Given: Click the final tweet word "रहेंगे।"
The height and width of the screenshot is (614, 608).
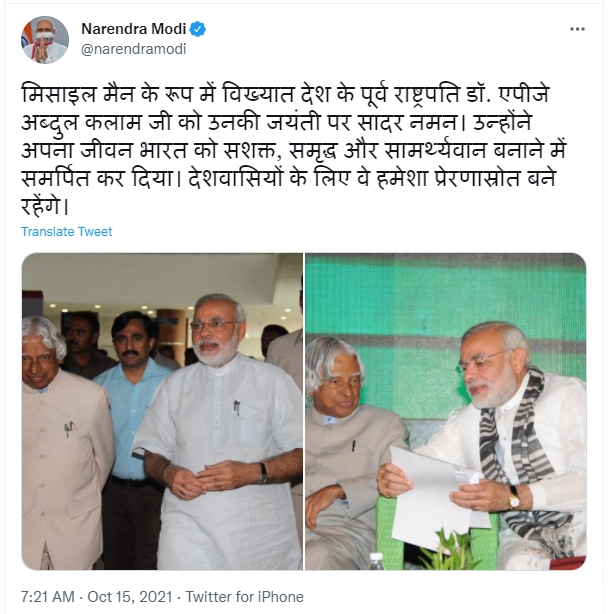Looking at the screenshot, I should pos(45,206).
